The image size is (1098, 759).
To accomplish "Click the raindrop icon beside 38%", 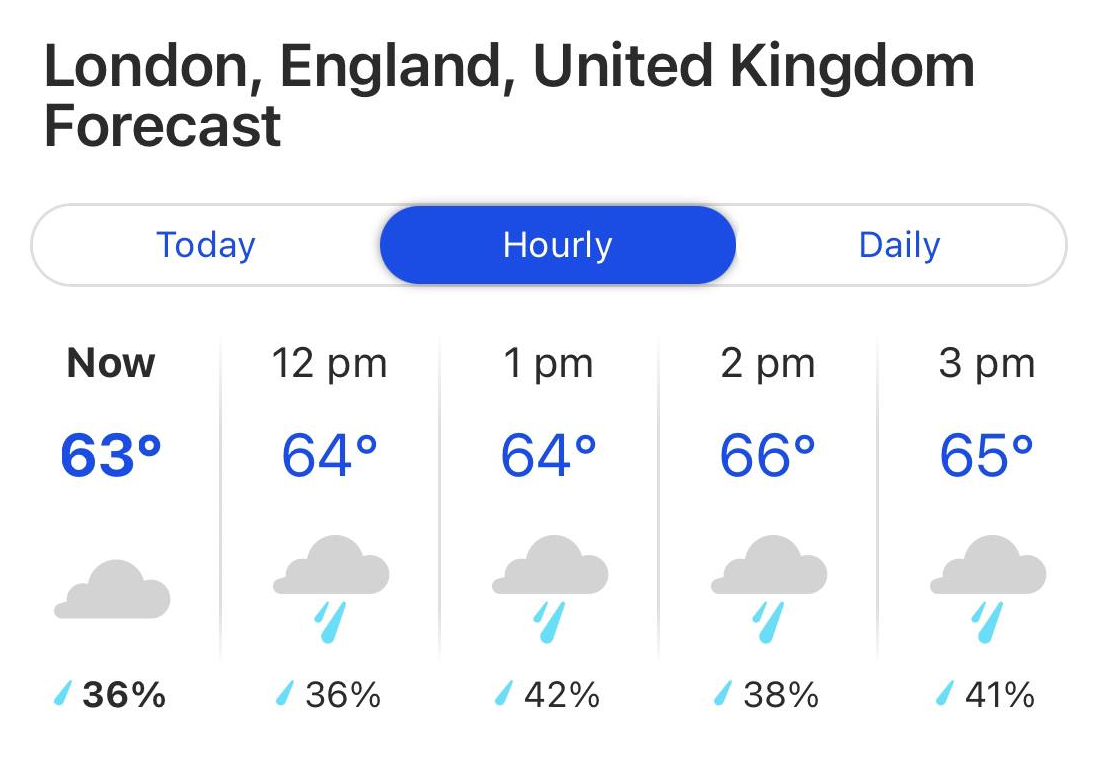I will point(722,693).
